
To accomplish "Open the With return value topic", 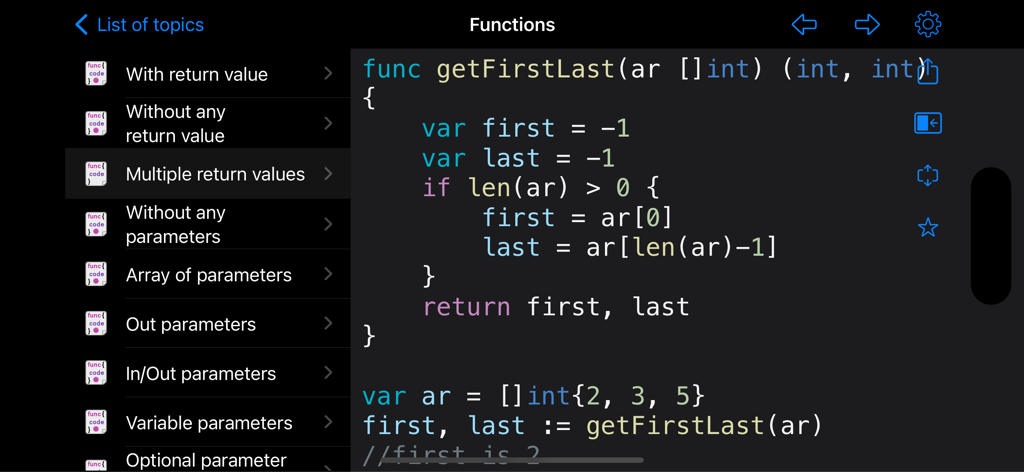I will pos(196,74).
